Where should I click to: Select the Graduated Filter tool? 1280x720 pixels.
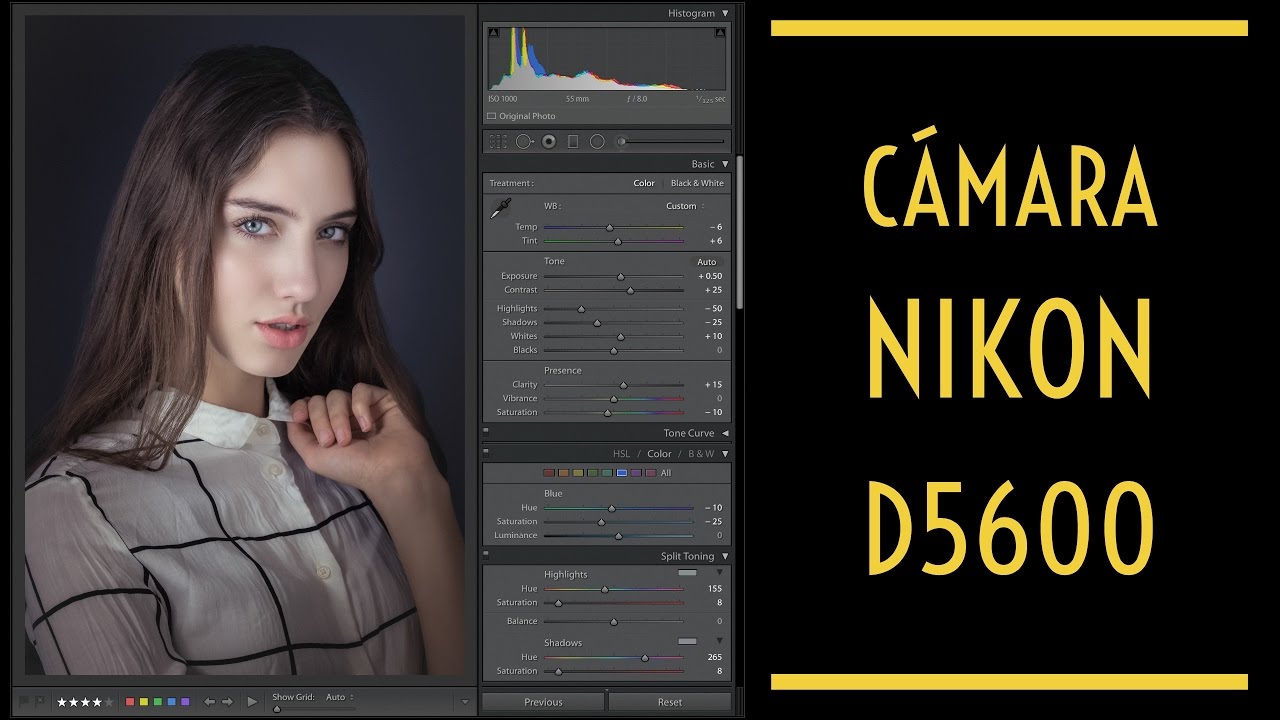pyautogui.click(x=573, y=142)
